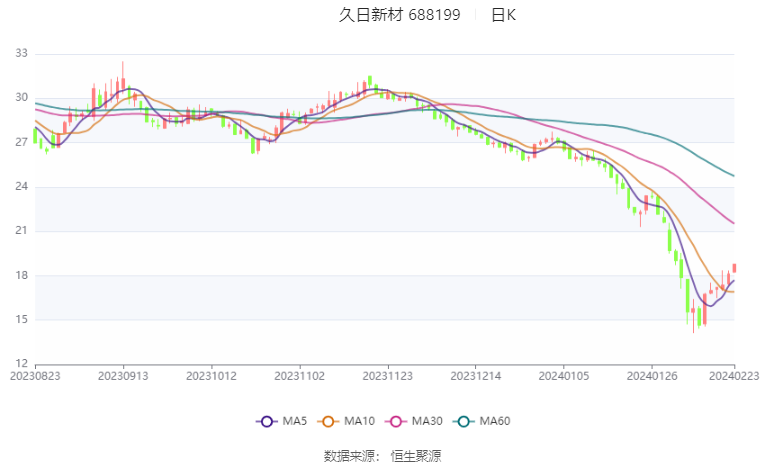Toggle the MA30 legend series
The width and height of the screenshot is (765, 465).
pyautogui.click(x=414, y=421)
